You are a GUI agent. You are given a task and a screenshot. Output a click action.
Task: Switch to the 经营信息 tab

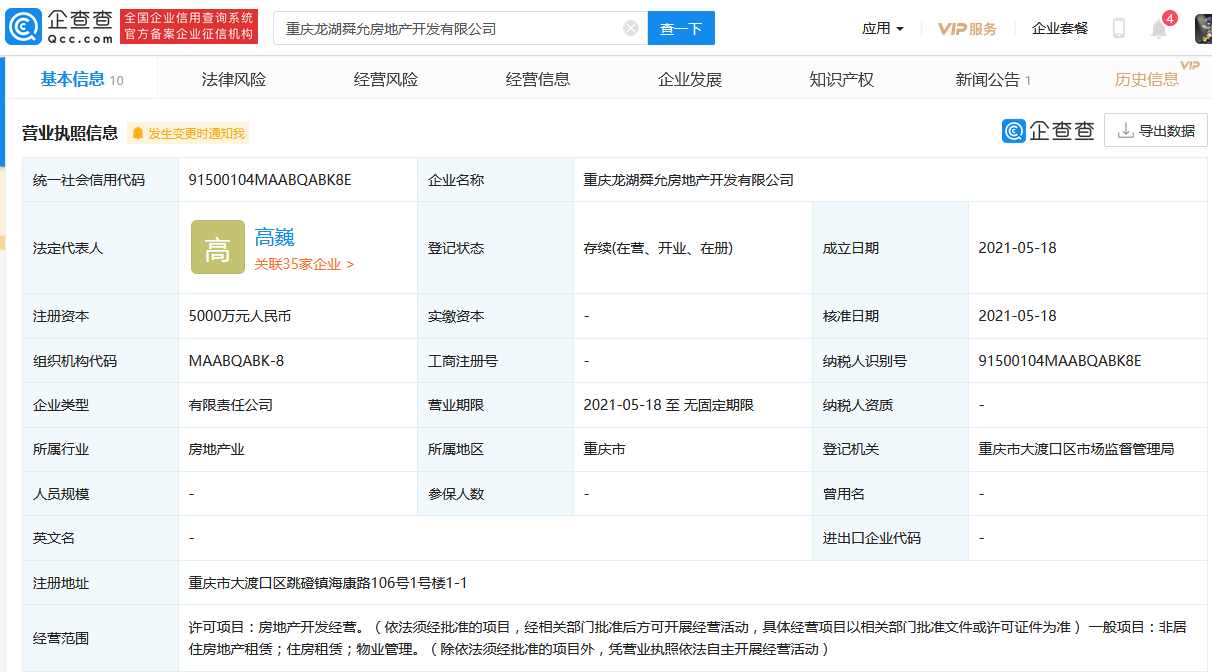538,79
